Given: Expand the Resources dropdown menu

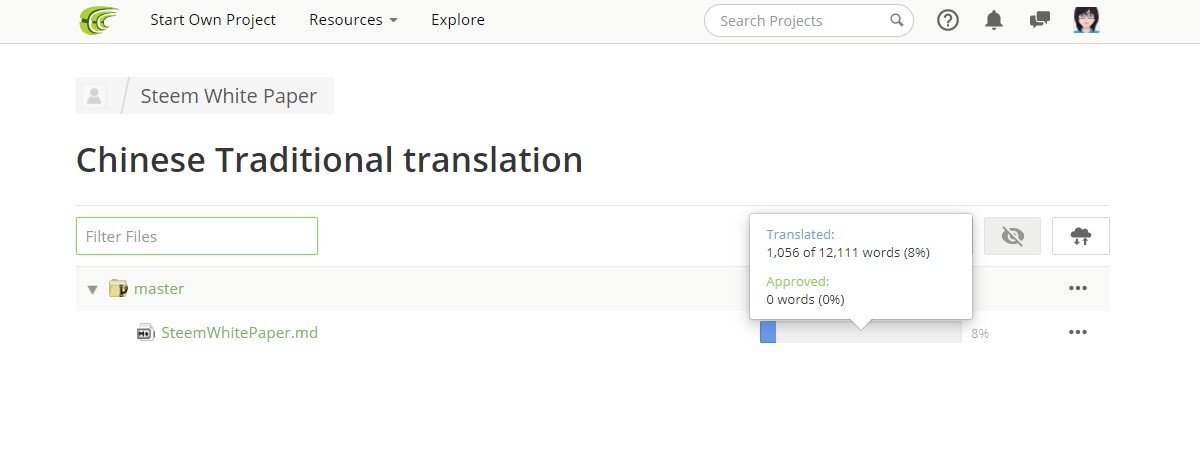Looking at the screenshot, I should (353, 20).
